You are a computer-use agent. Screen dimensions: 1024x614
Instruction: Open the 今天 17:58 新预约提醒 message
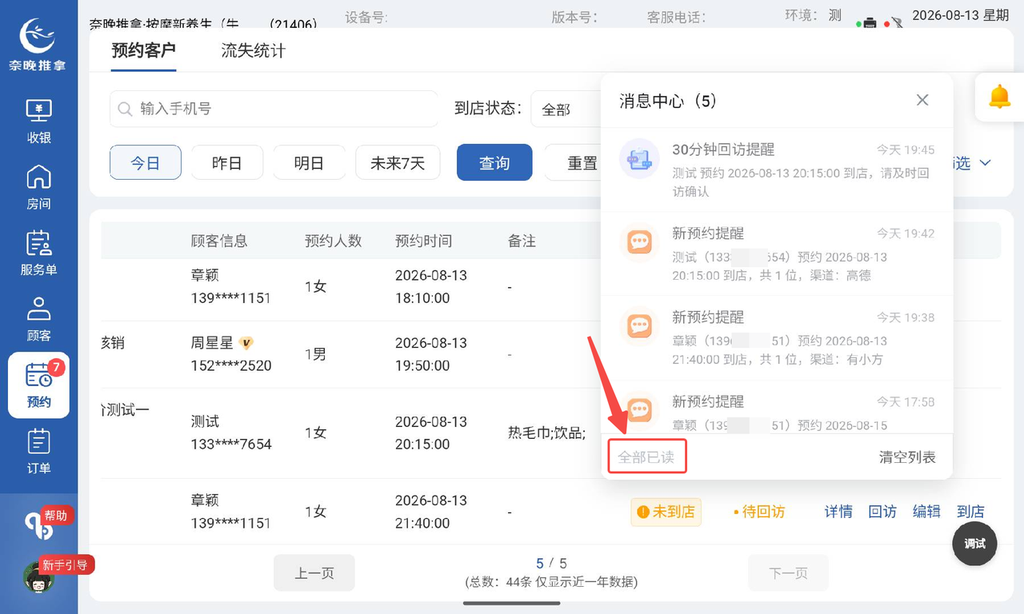(x=776, y=407)
